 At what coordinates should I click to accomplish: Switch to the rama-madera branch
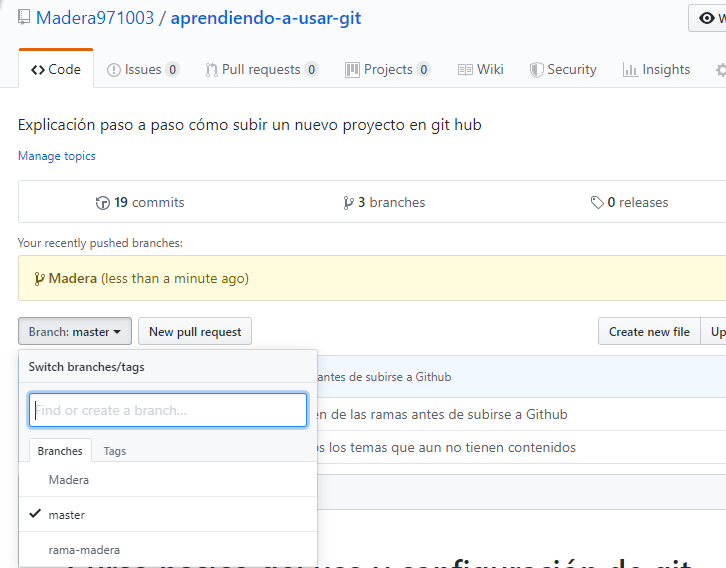[x=168, y=549]
